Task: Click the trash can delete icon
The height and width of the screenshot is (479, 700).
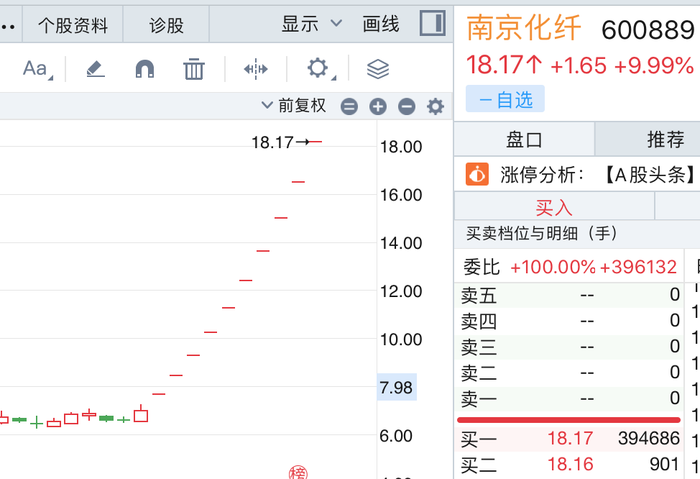Action: click(x=194, y=69)
